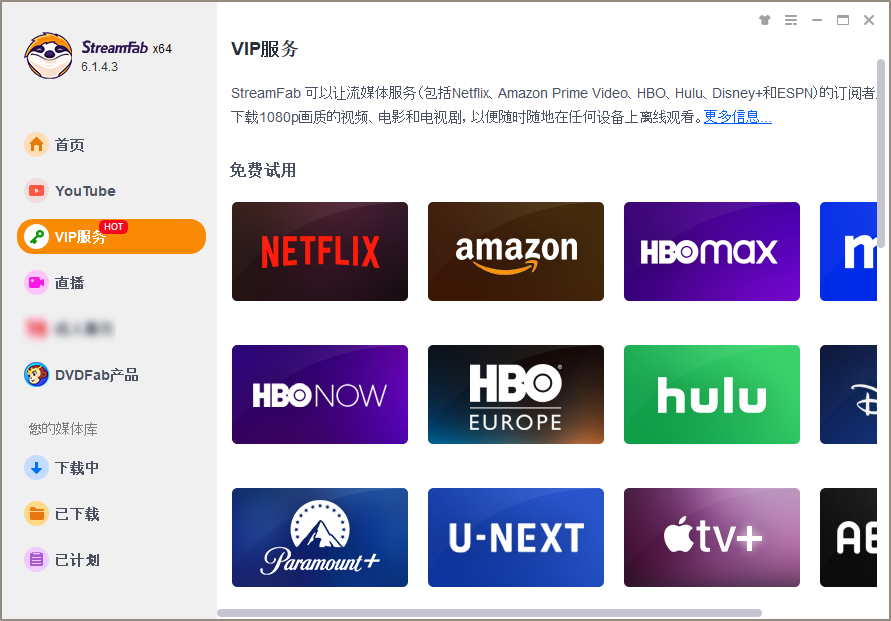
Task: Click the blurred sidebar menu item
Action: [x=69, y=328]
